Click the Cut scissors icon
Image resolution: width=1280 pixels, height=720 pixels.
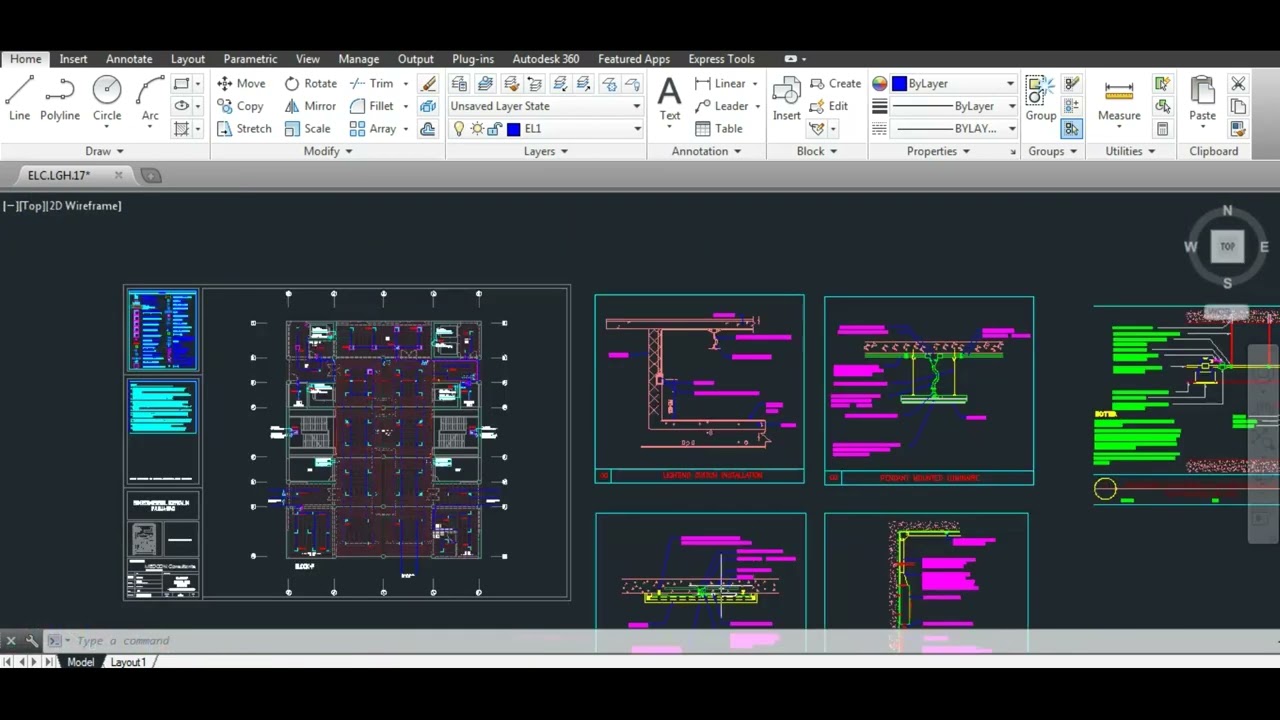(1238, 84)
